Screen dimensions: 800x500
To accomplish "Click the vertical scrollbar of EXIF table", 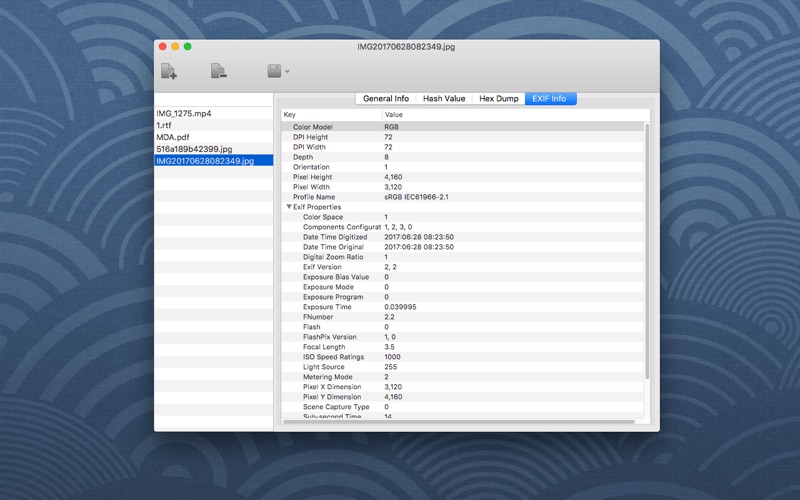I will [x=647, y=251].
